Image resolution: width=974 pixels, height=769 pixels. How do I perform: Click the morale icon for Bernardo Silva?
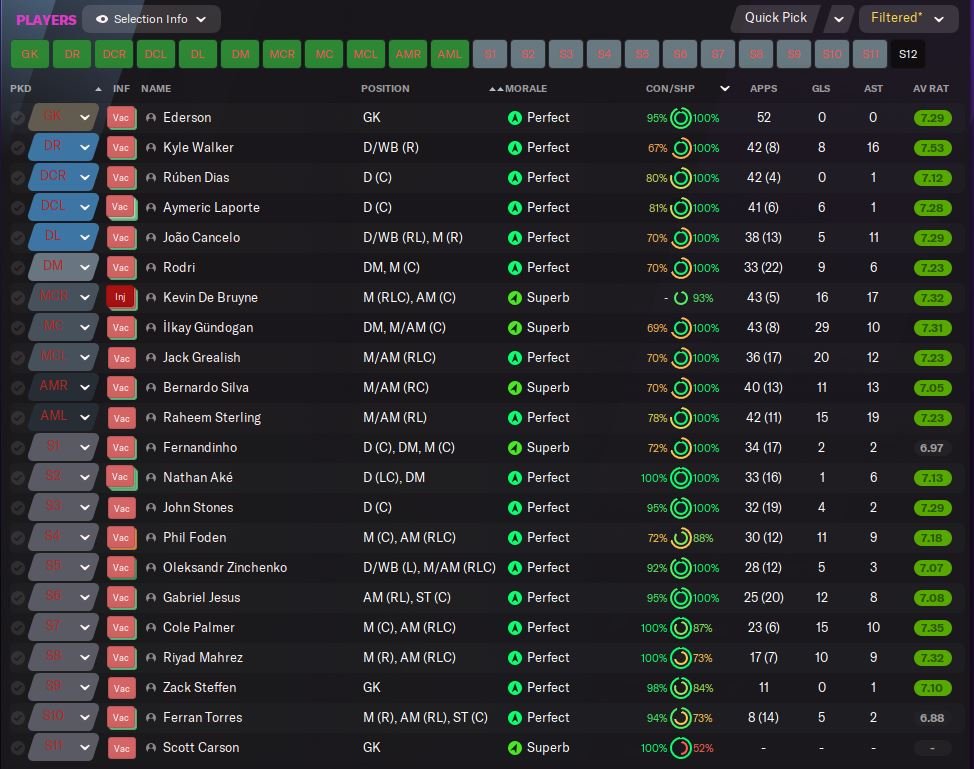[514, 388]
